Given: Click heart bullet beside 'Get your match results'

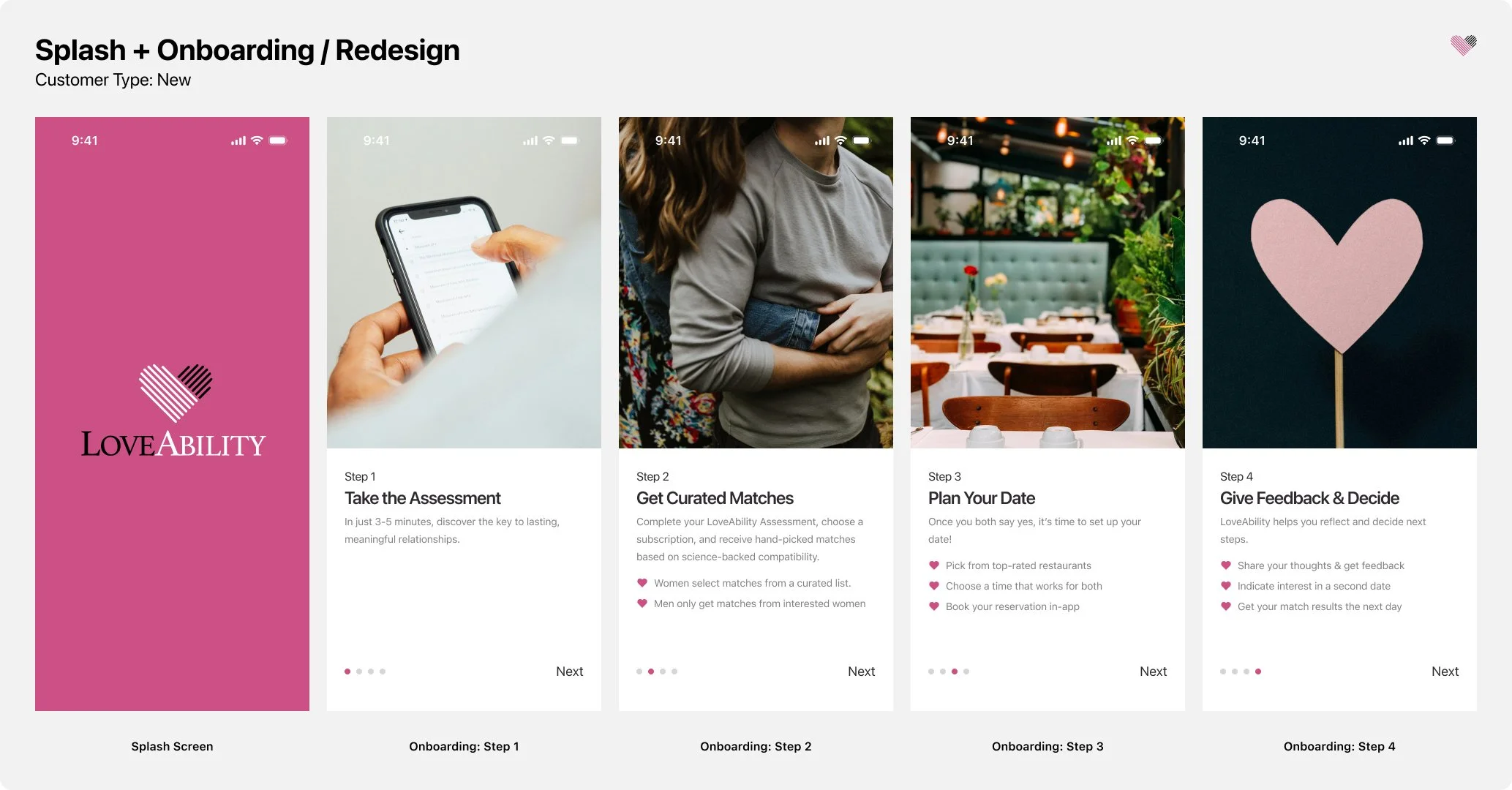Looking at the screenshot, I should (x=1226, y=606).
